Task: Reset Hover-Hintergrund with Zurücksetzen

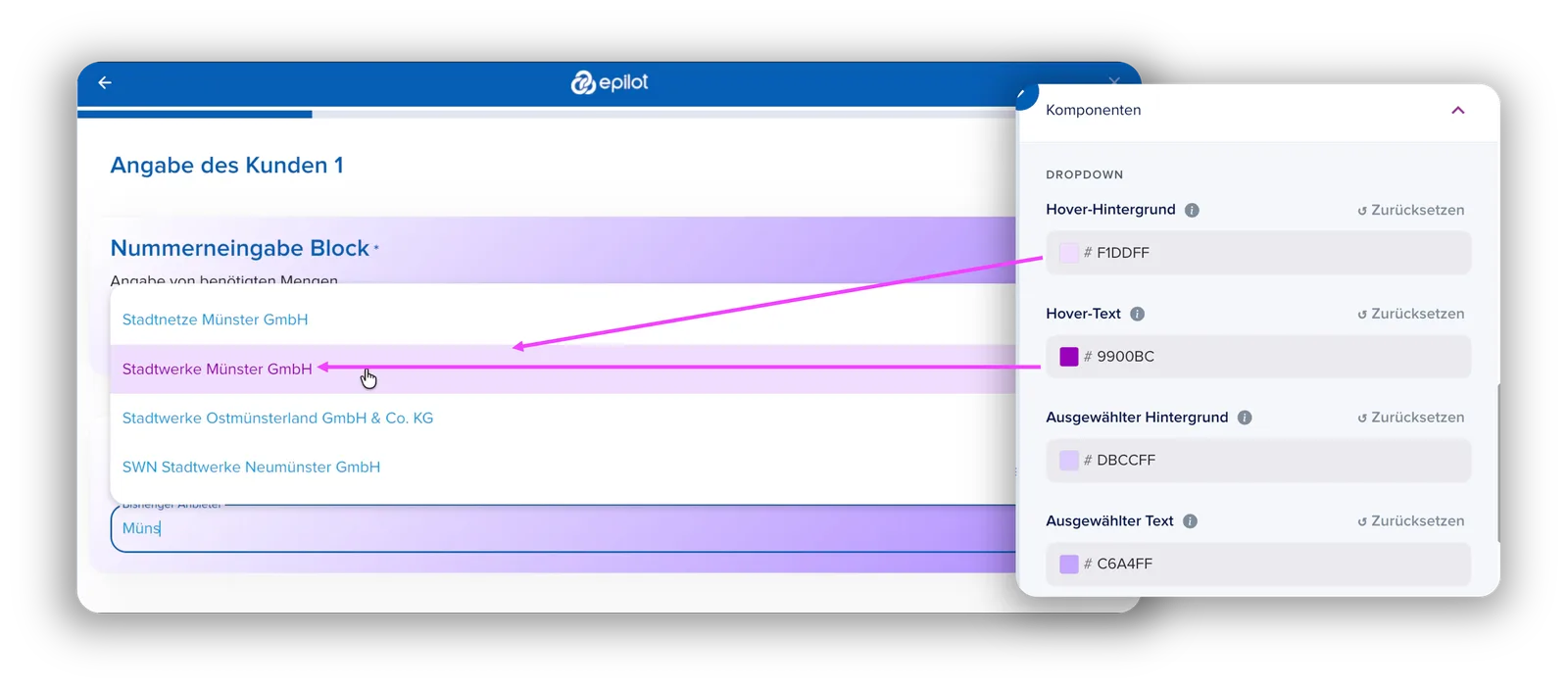Action: [x=1410, y=210]
